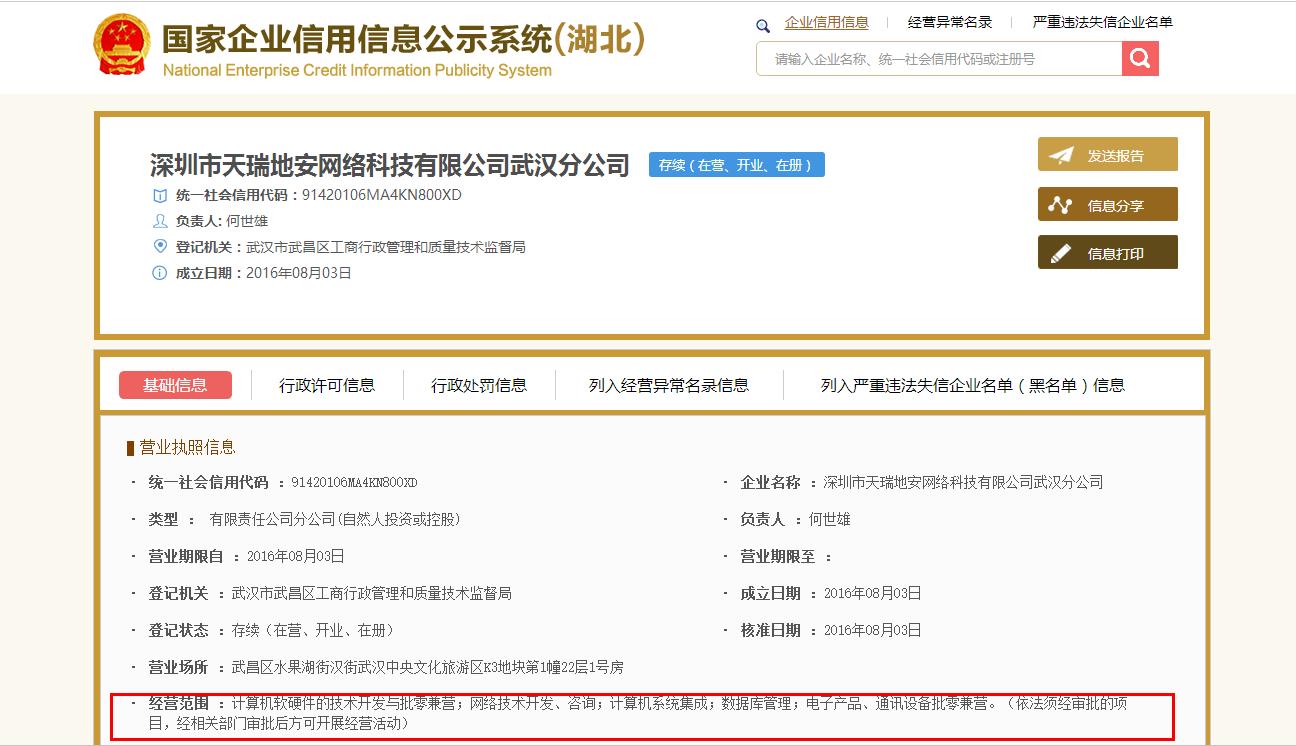Click the 企业名称 value in license info
This screenshot has height=746, width=1296.
click(x=963, y=483)
